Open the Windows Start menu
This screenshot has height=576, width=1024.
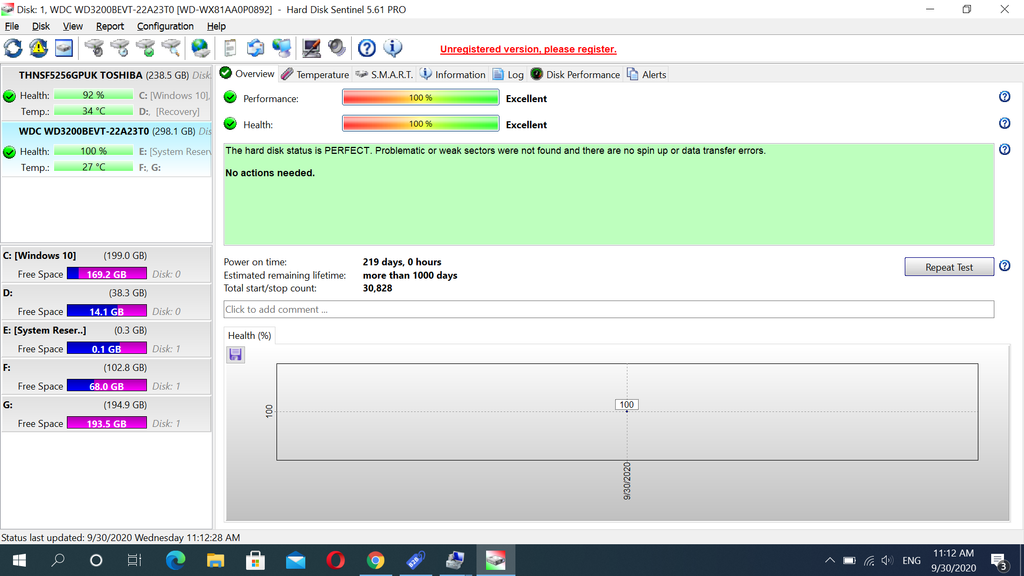coord(19,560)
